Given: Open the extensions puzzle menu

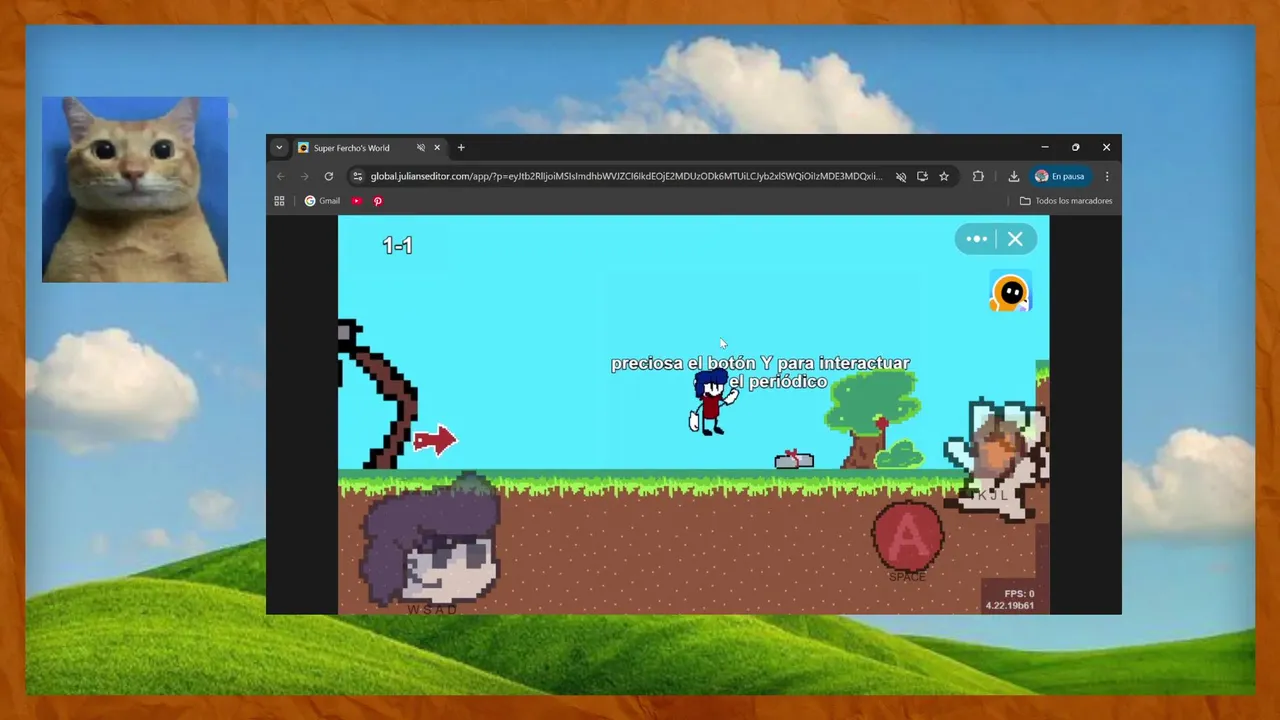Looking at the screenshot, I should (978, 176).
